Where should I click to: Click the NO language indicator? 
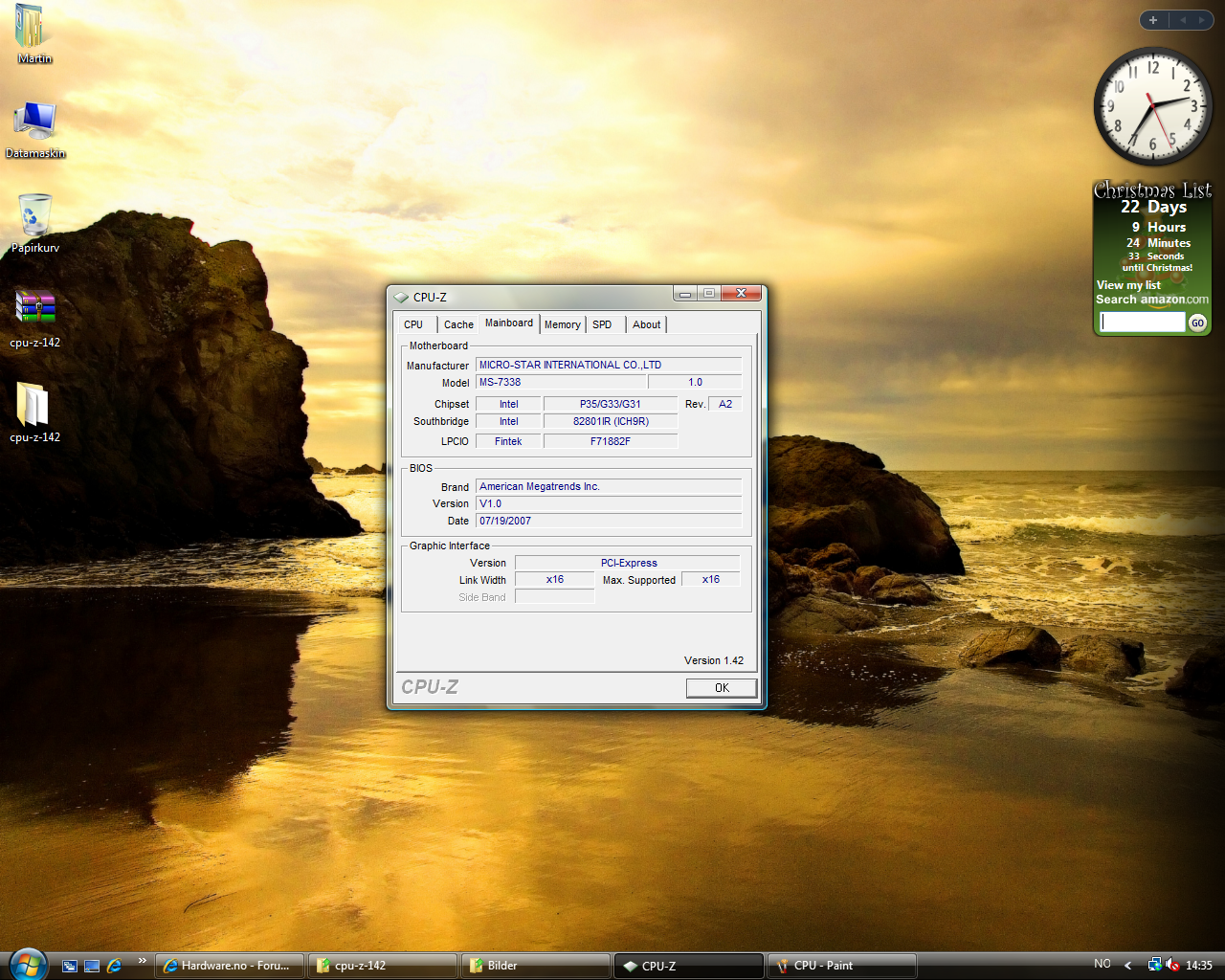[x=1102, y=964]
